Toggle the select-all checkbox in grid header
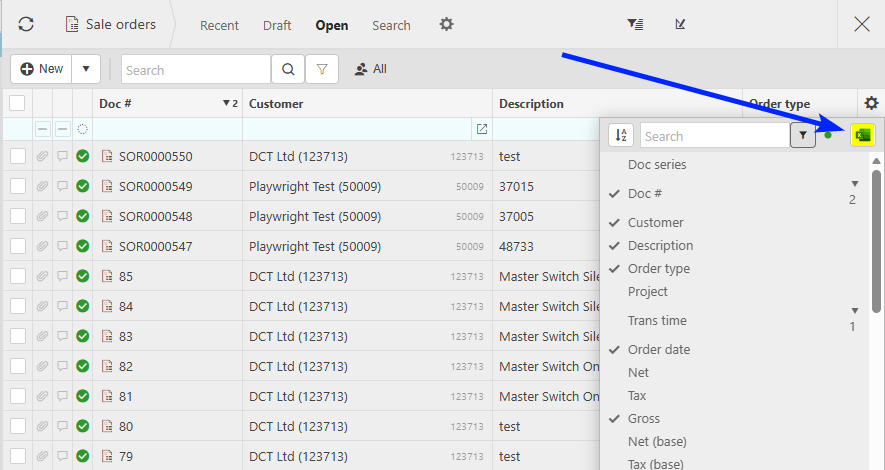885x470 pixels. [x=17, y=103]
